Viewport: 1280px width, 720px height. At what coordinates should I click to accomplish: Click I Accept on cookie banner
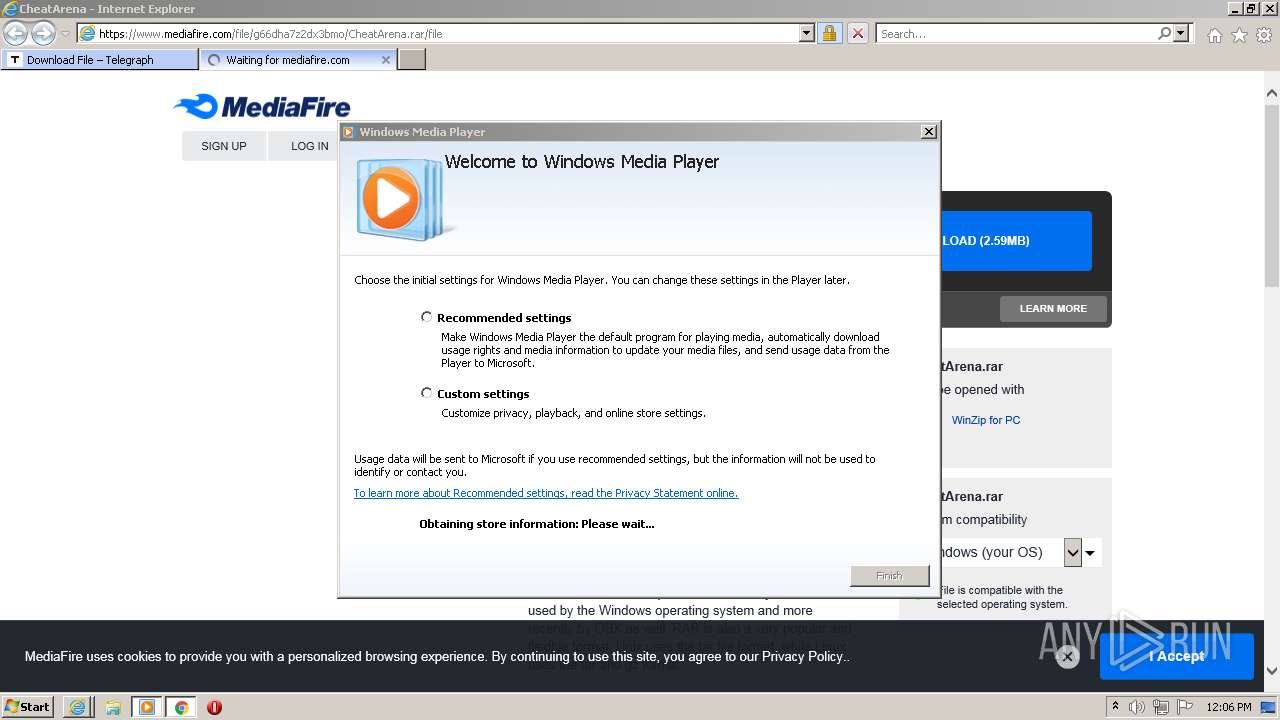(x=1177, y=656)
